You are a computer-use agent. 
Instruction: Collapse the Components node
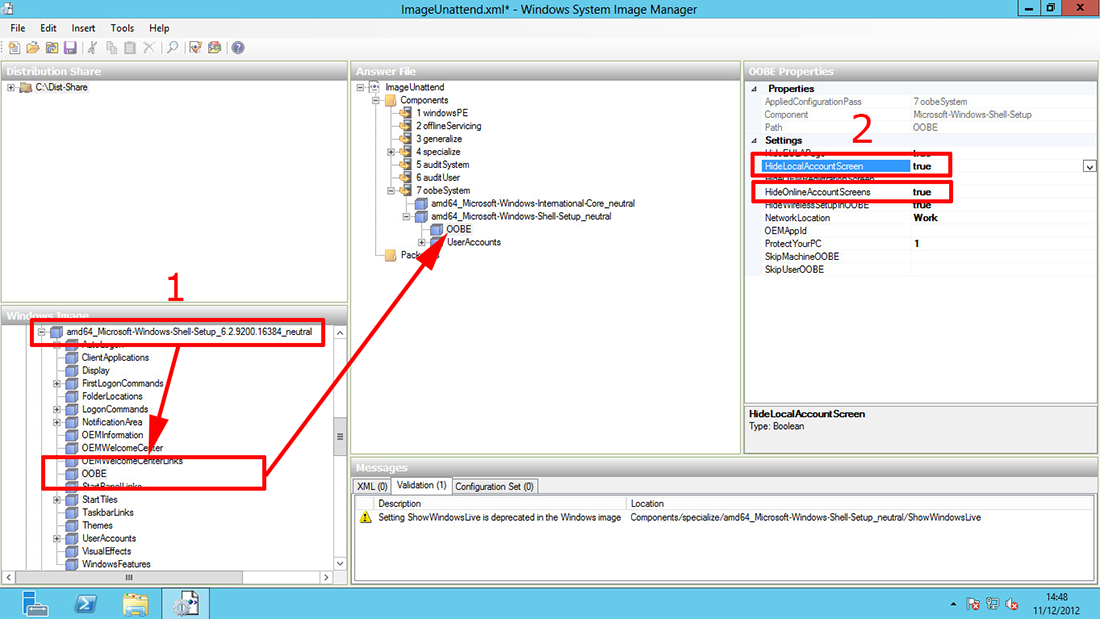[x=376, y=100]
